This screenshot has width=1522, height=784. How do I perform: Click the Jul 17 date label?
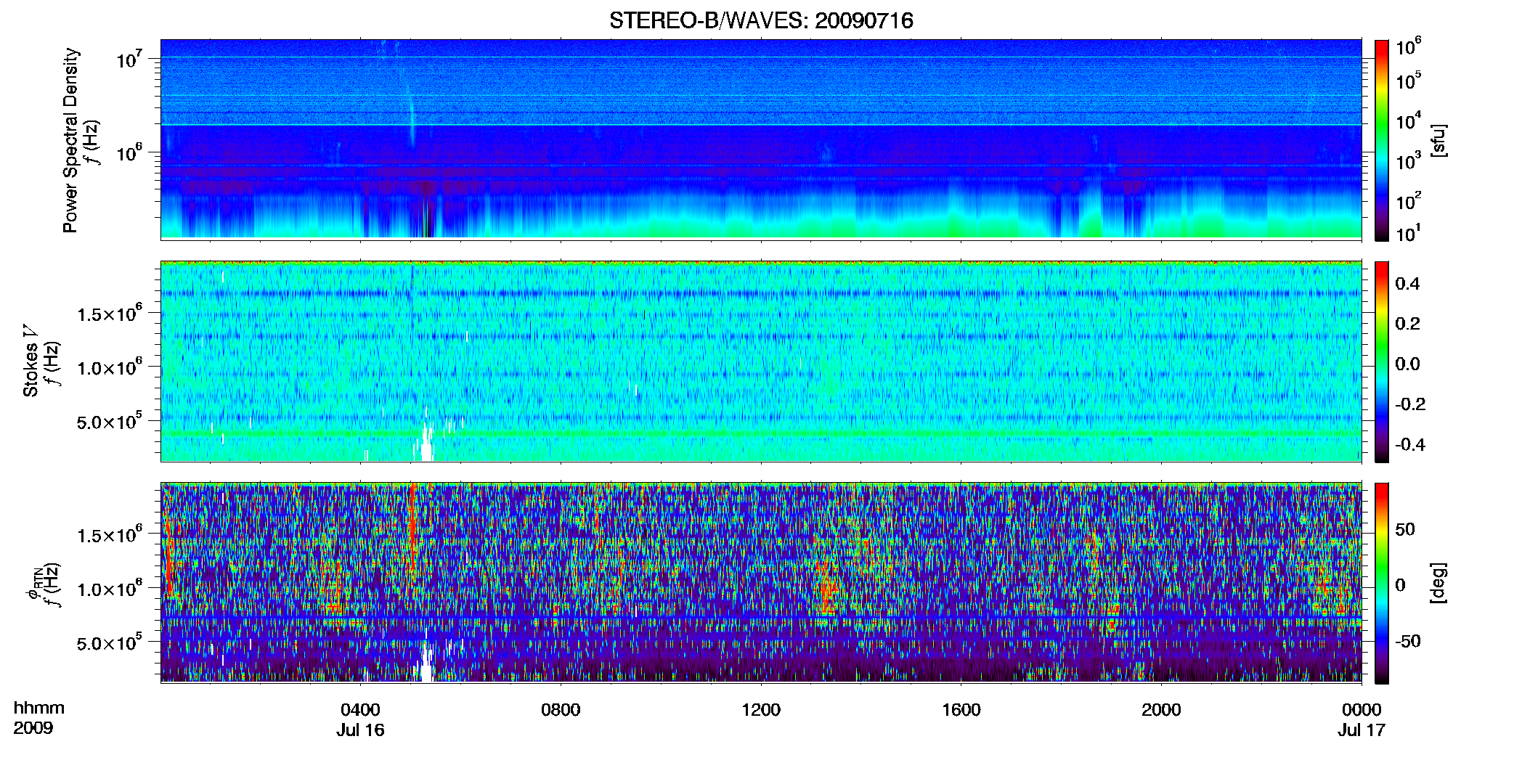coord(1362,730)
